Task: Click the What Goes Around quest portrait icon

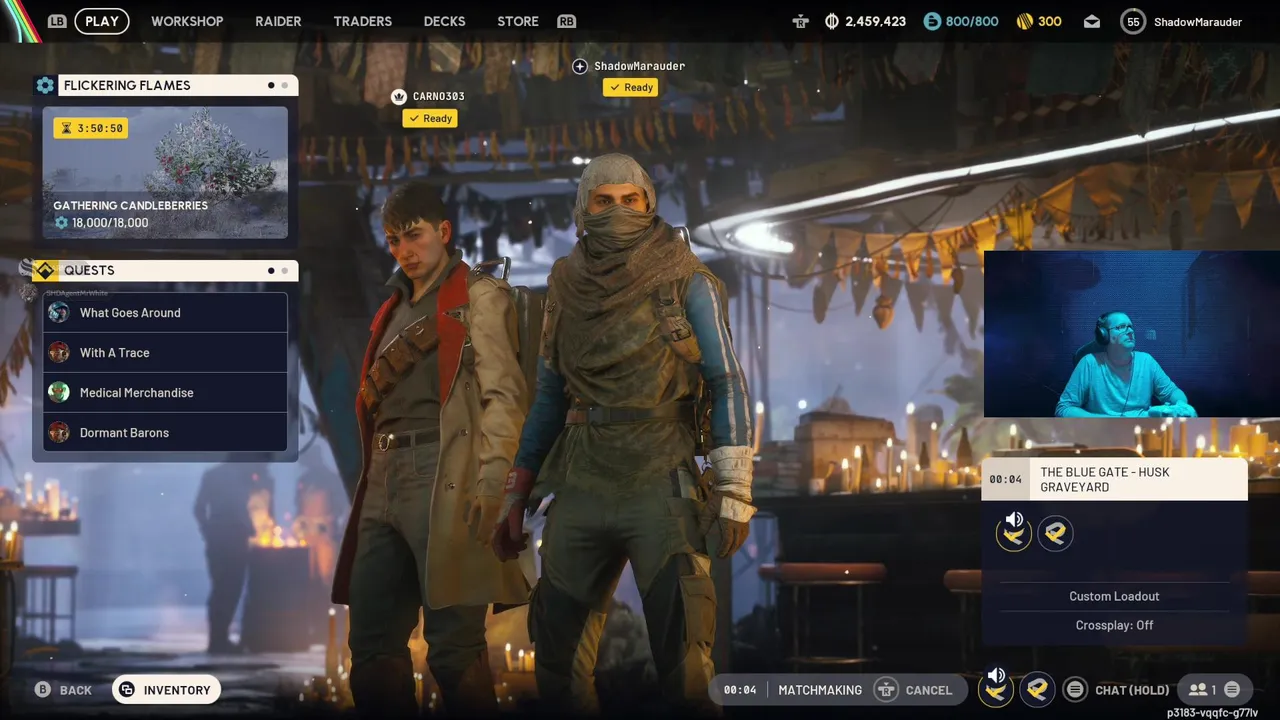Action: [x=59, y=312]
